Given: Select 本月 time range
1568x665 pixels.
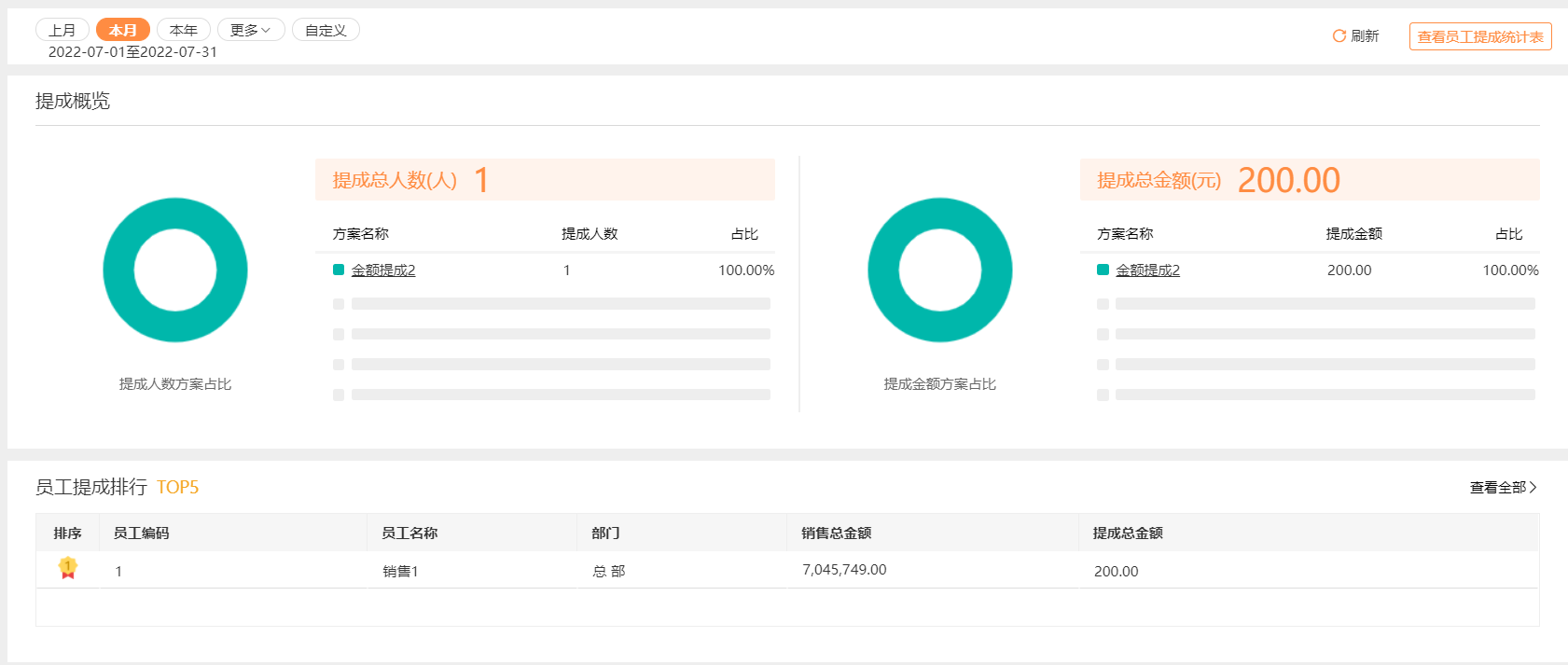Looking at the screenshot, I should click(x=122, y=30).
